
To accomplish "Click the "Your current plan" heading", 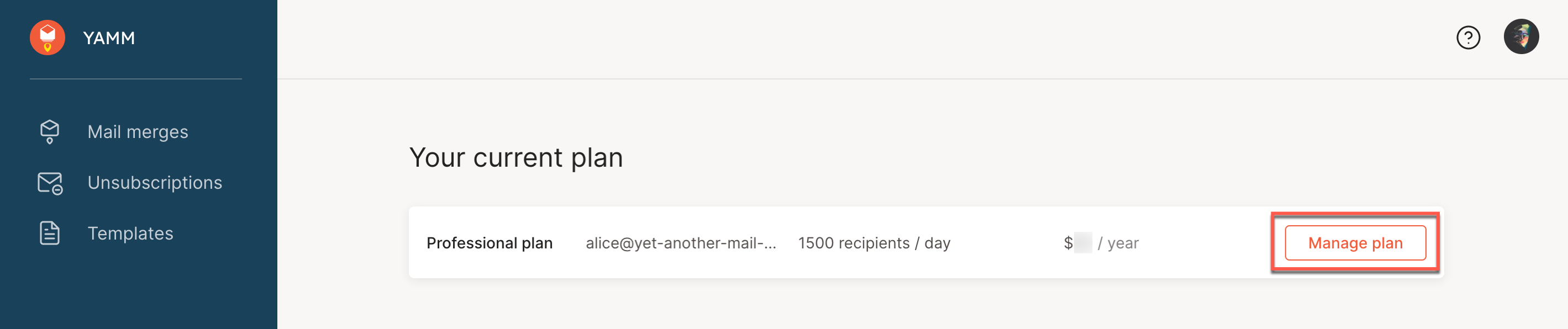I will click(515, 157).
